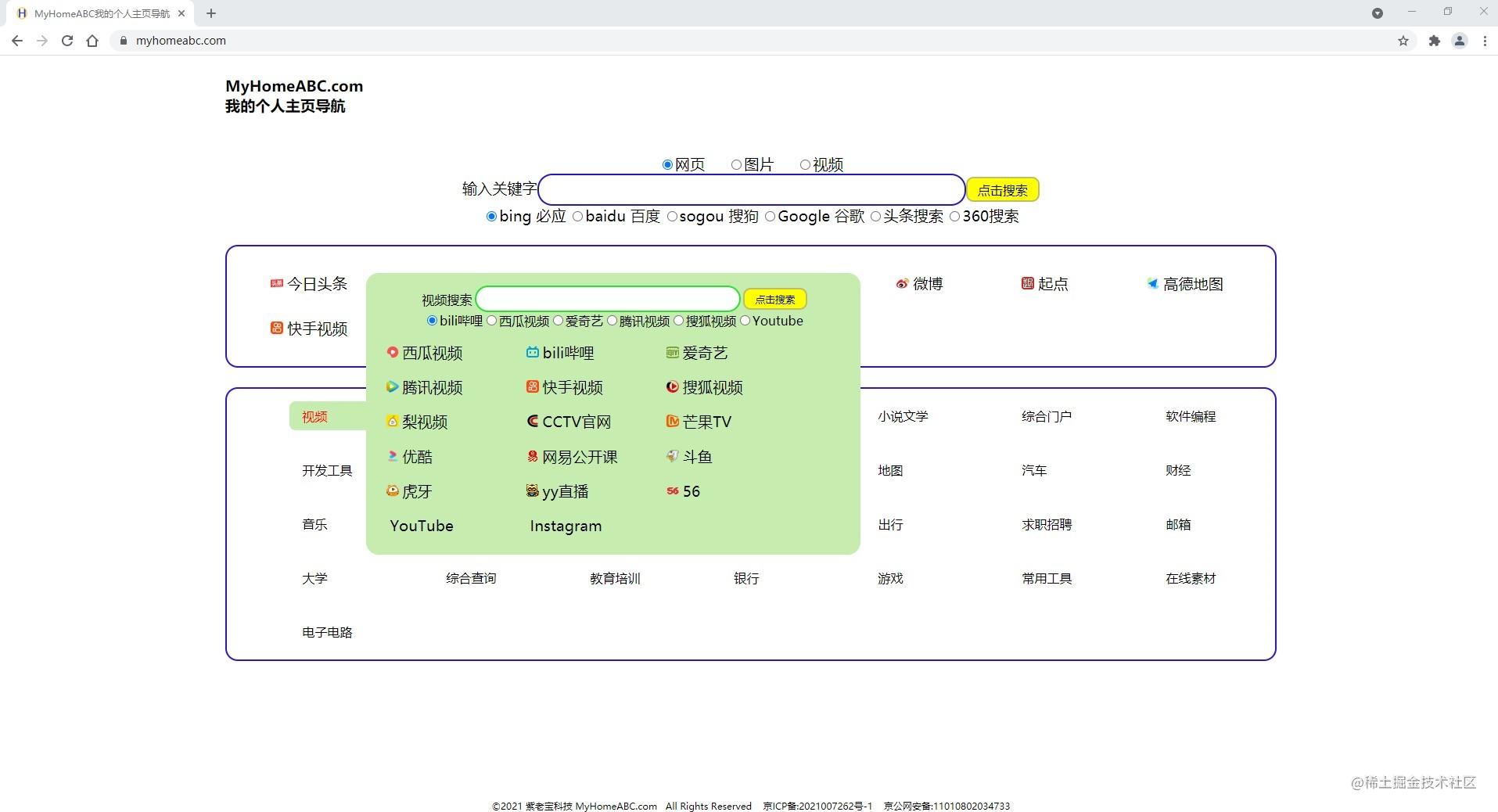Open the Instagram link

[566, 526]
